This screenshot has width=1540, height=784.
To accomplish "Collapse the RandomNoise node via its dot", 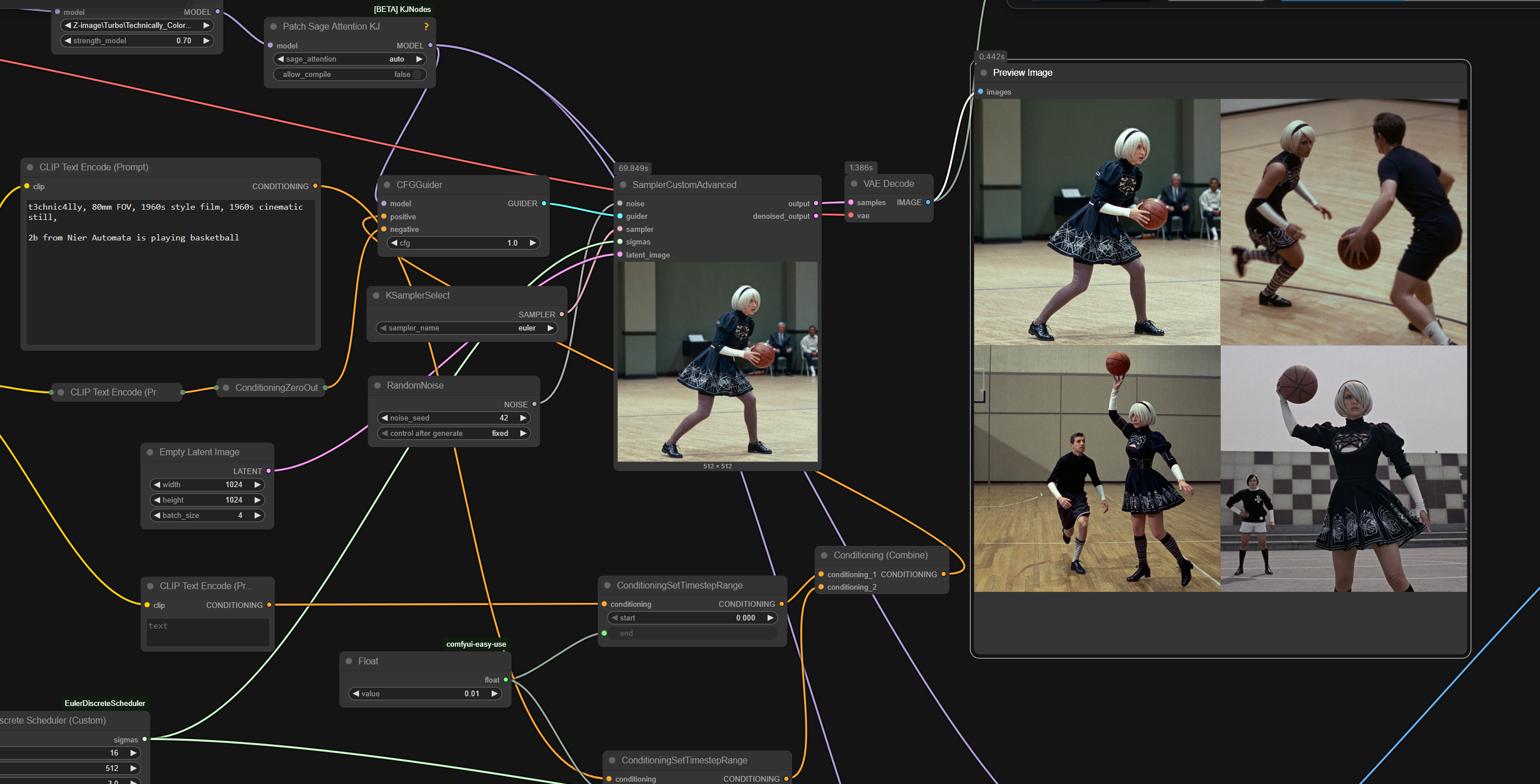I will pyautogui.click(x=377, y=385).
